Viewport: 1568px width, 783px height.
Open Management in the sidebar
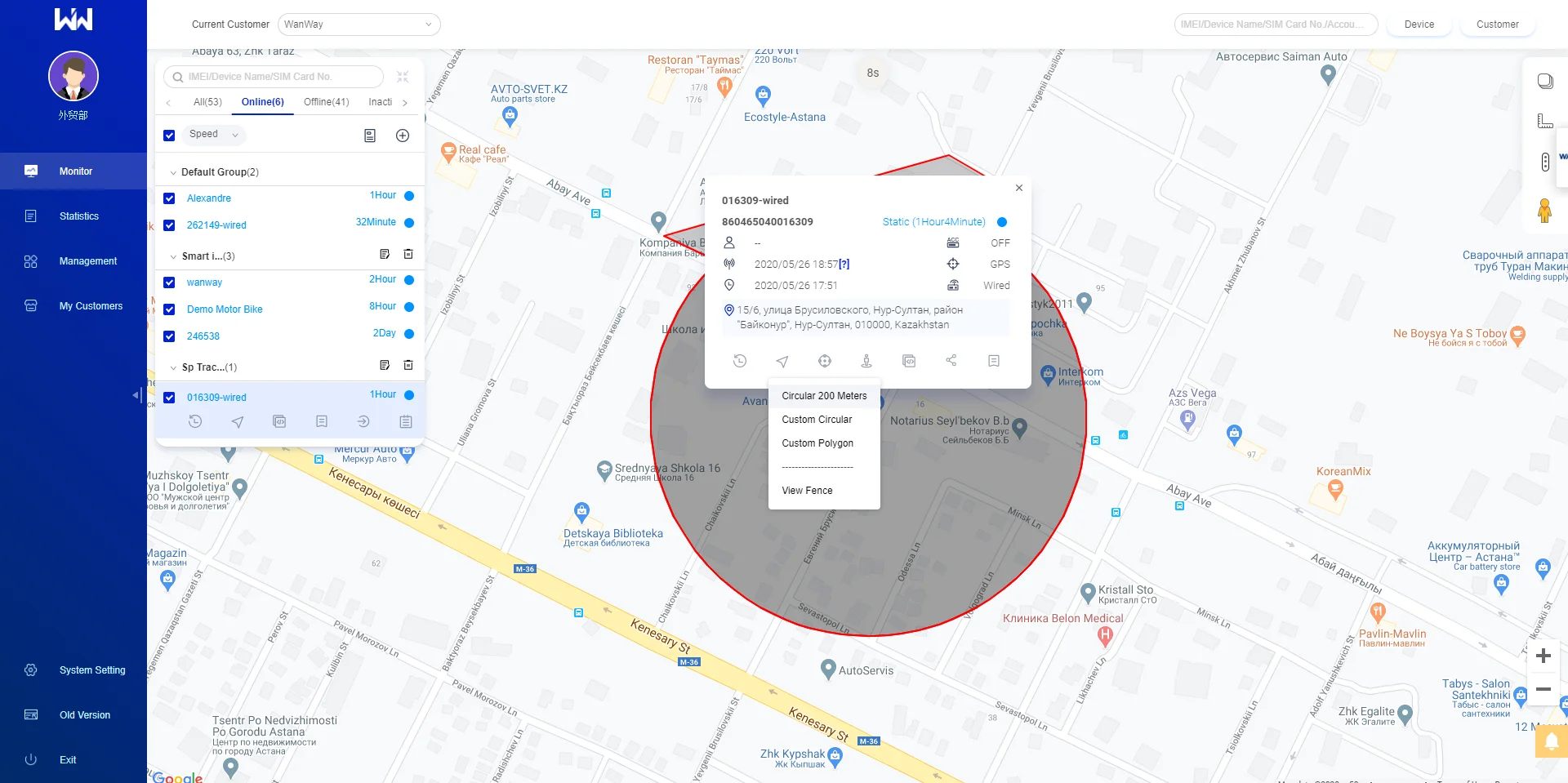click(73, 261)
